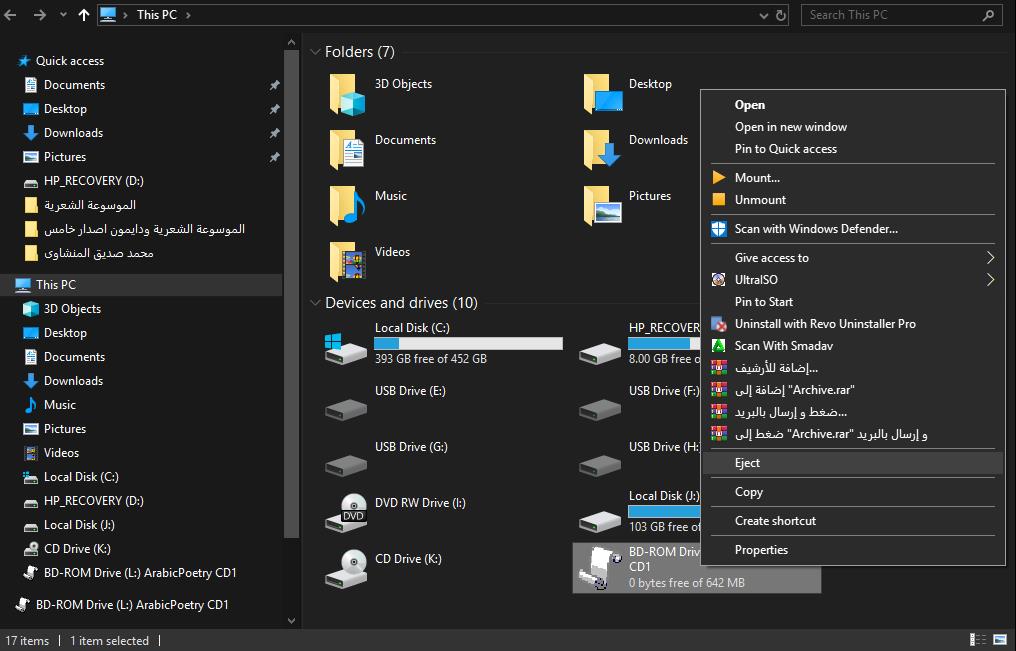
Task: Click the refresh button in address bar
Action: 781,15
